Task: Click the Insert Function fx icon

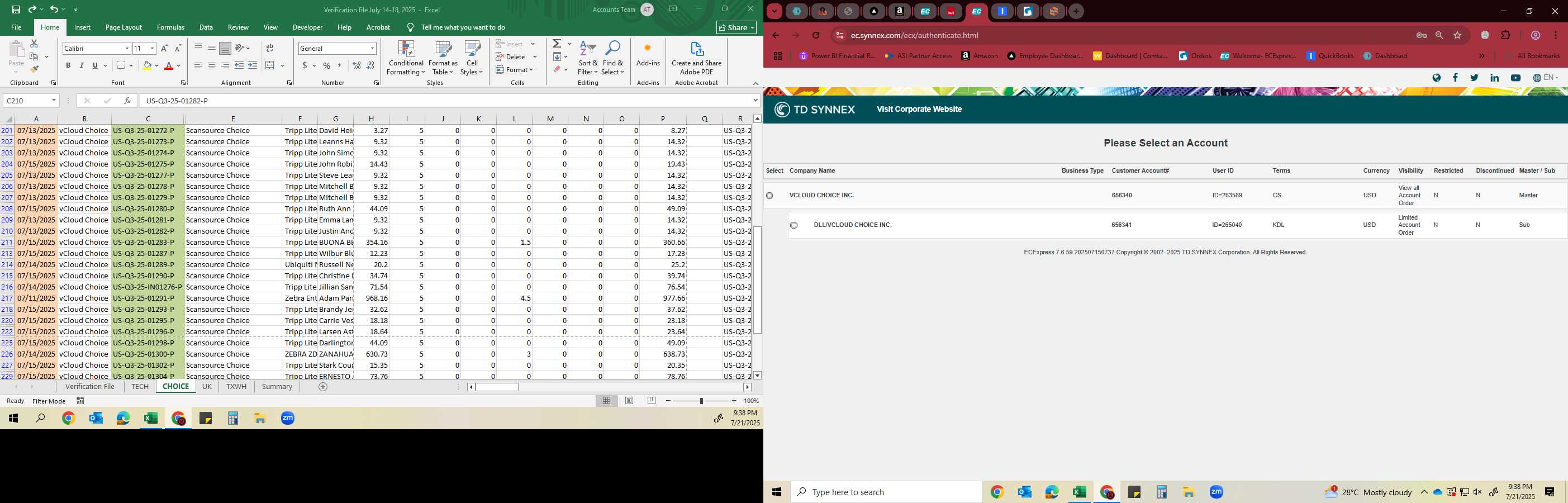Action: [x=127, y=101]
